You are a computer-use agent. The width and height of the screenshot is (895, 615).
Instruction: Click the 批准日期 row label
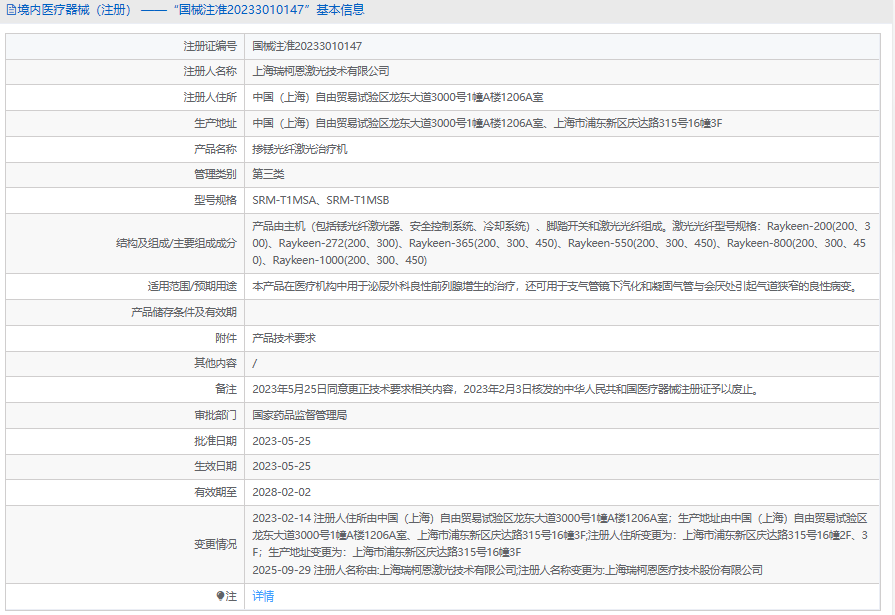pos(215,441)
